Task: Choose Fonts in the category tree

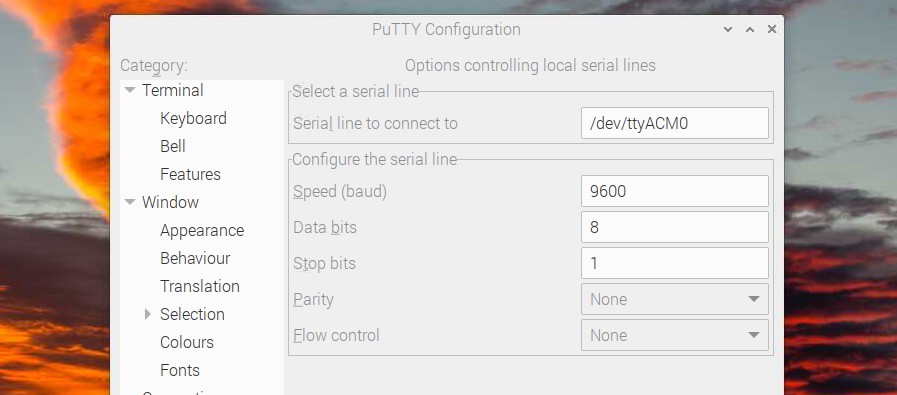Action: pyautogui.click(x=180, y=371)
